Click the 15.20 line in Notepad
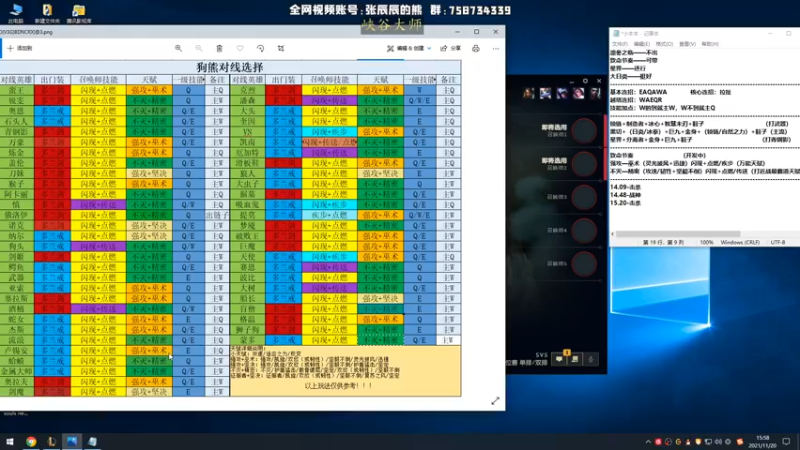The width and height of the screenshot is (800, 450). click(626, 203)
